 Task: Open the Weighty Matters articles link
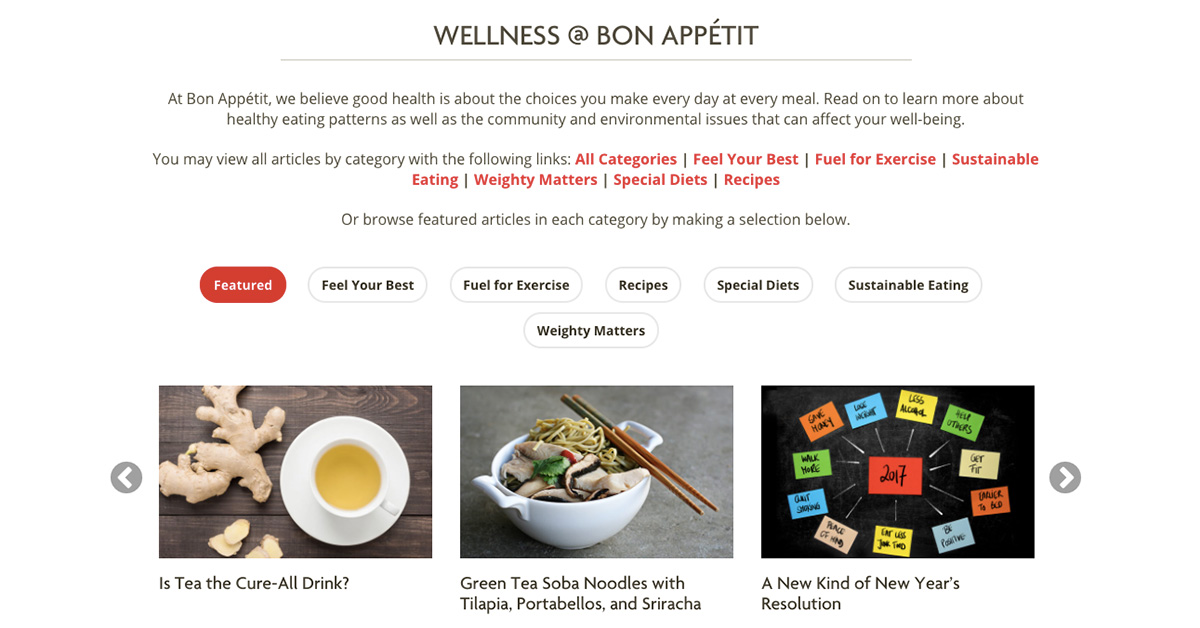coord(536,179)
